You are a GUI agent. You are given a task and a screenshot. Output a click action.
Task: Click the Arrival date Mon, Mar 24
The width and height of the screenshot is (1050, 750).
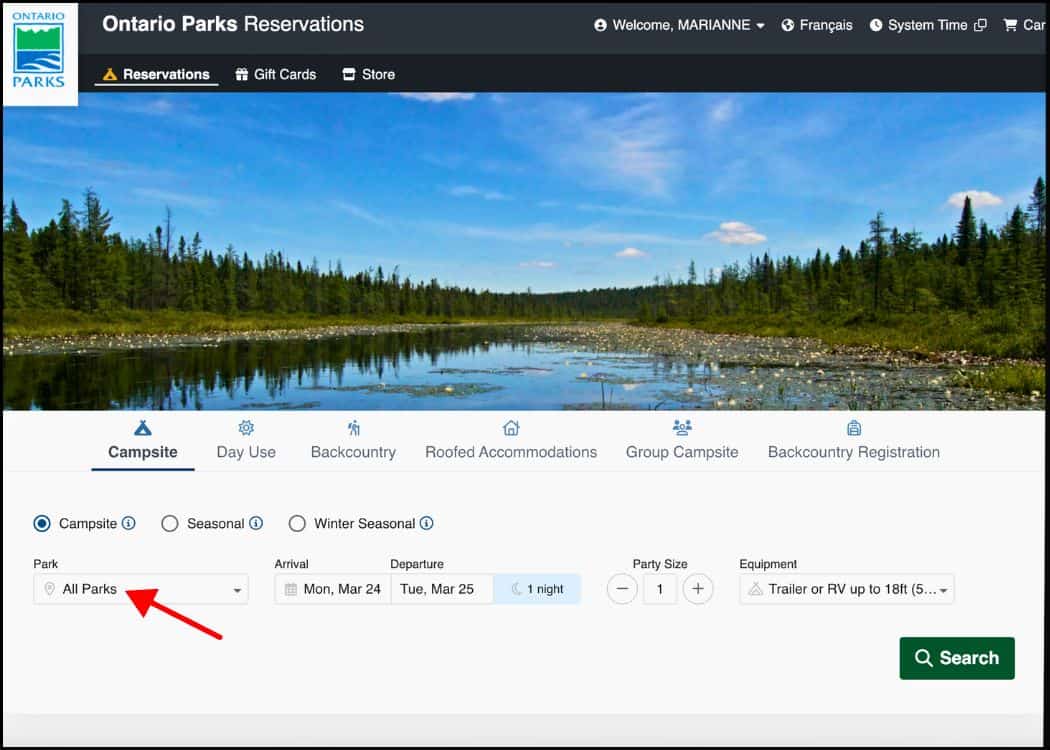pyautogui.click(x=333, y=589)
